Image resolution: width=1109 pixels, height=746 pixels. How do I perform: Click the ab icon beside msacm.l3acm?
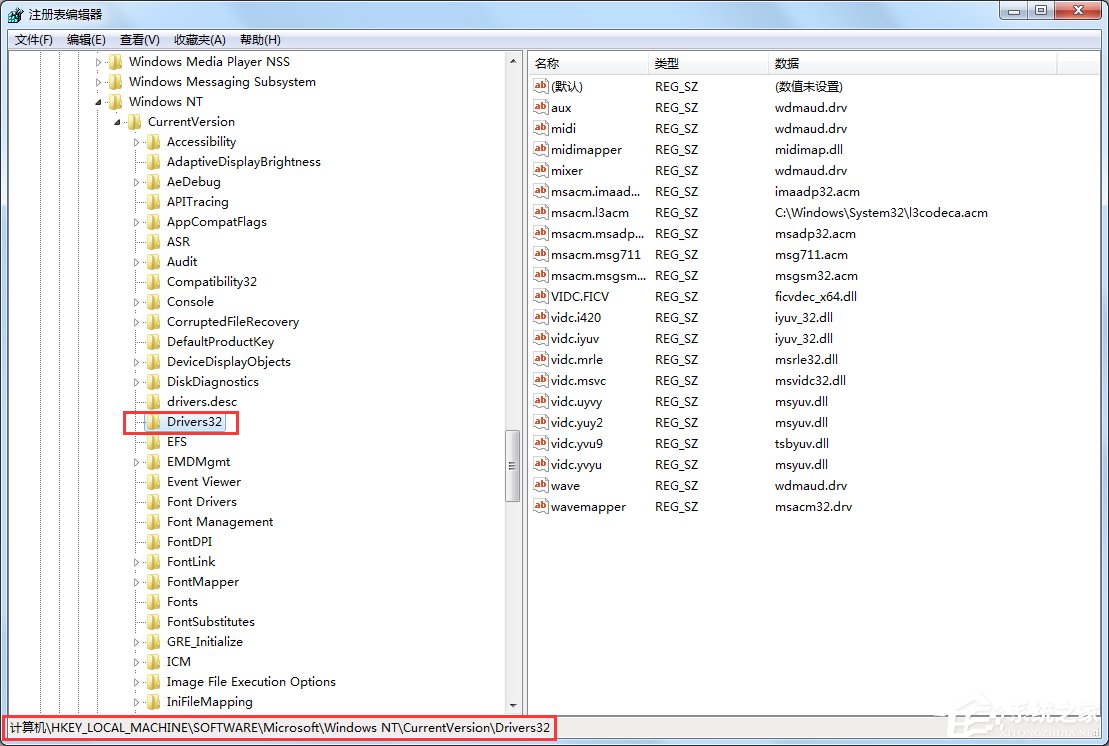(540, 212)
